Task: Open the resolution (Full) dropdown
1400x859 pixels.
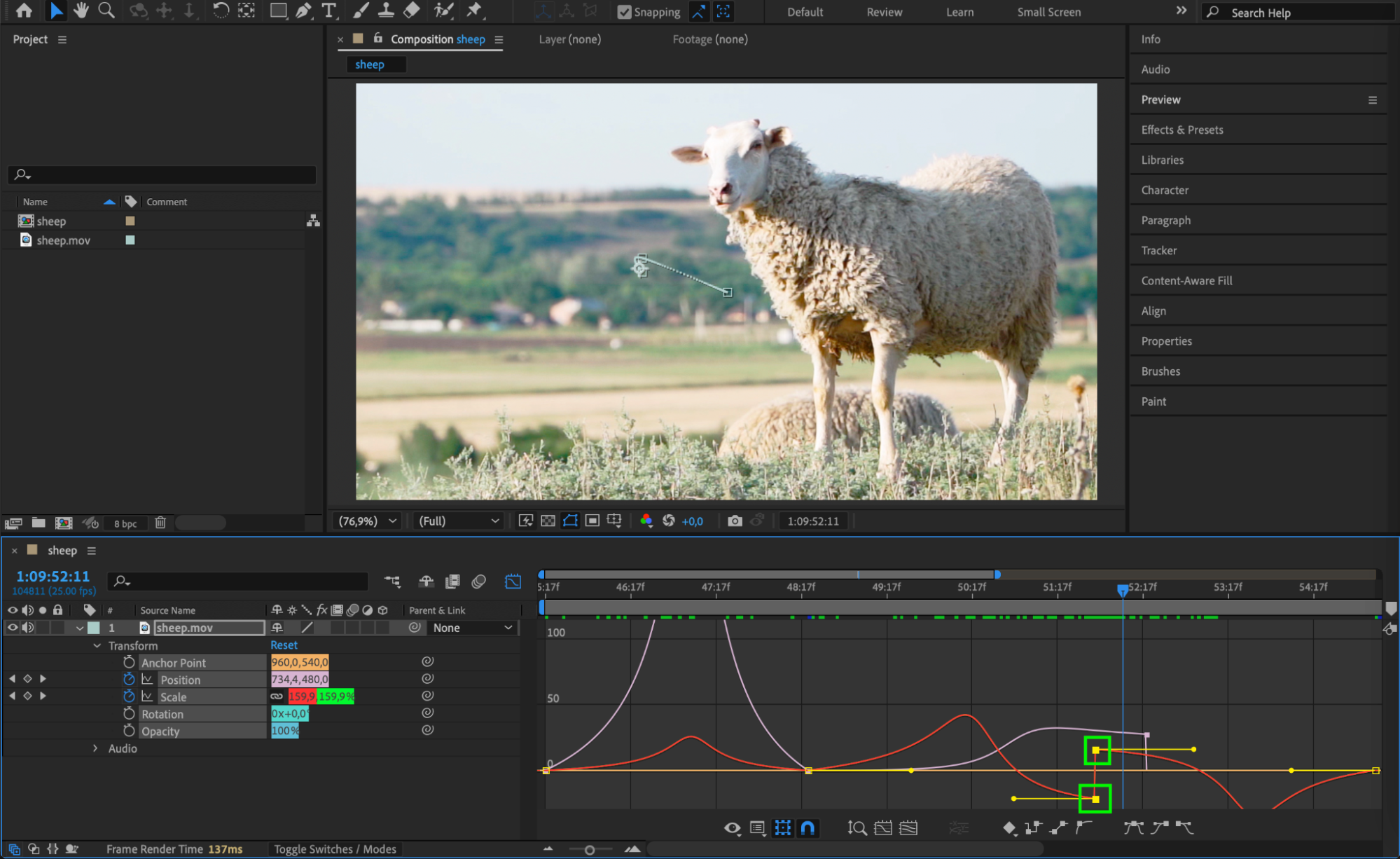Action: point(459,521)
